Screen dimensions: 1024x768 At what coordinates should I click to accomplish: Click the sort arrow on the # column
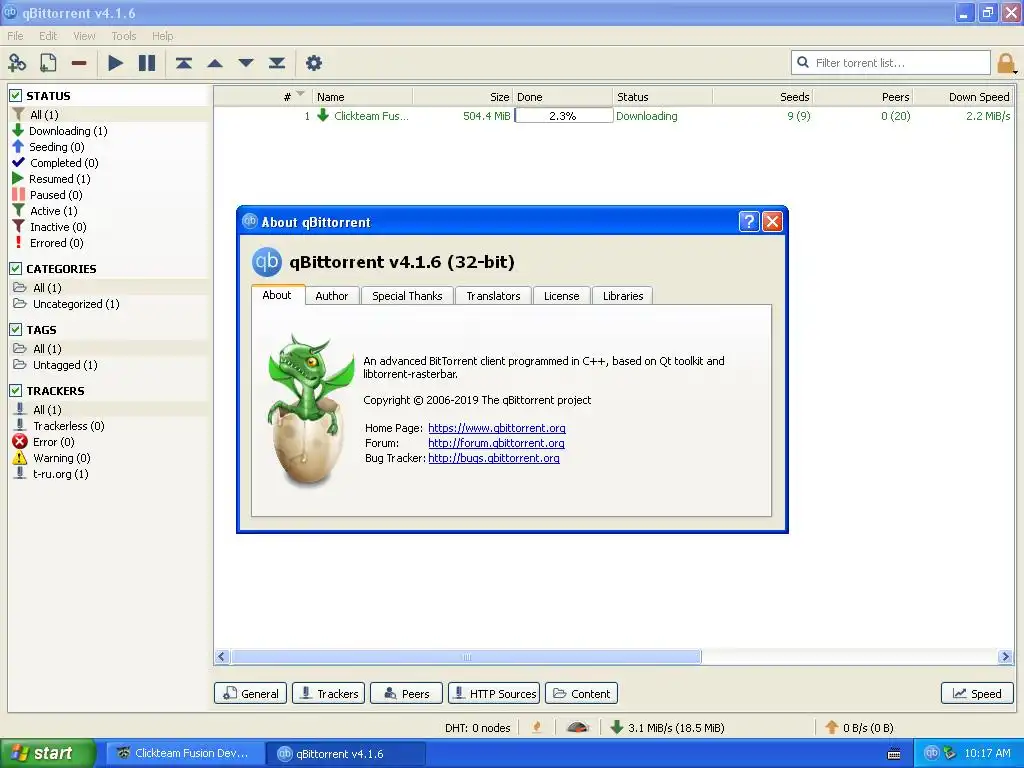(300, 93)
